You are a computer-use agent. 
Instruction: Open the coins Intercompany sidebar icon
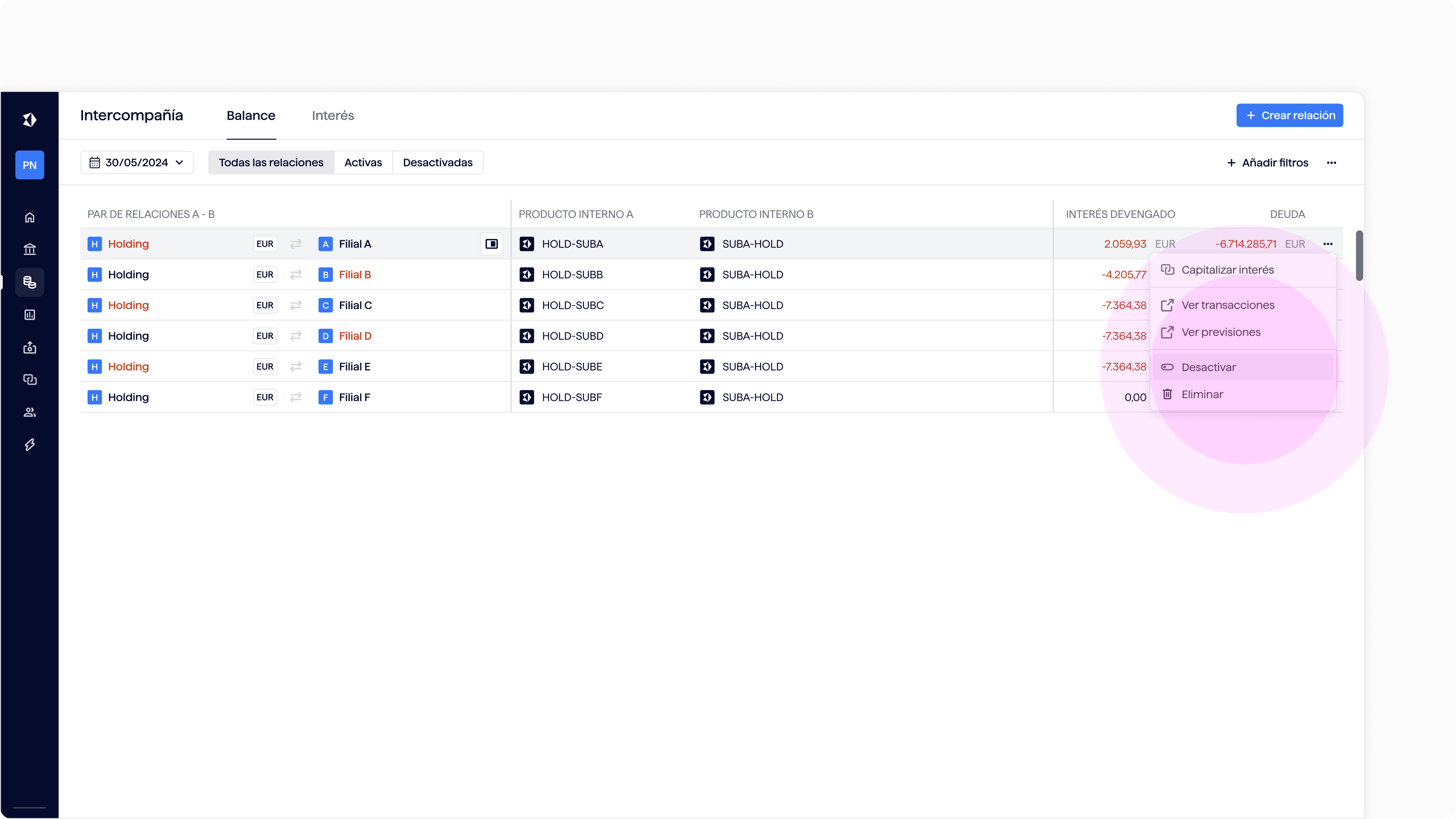coord(30,282)
